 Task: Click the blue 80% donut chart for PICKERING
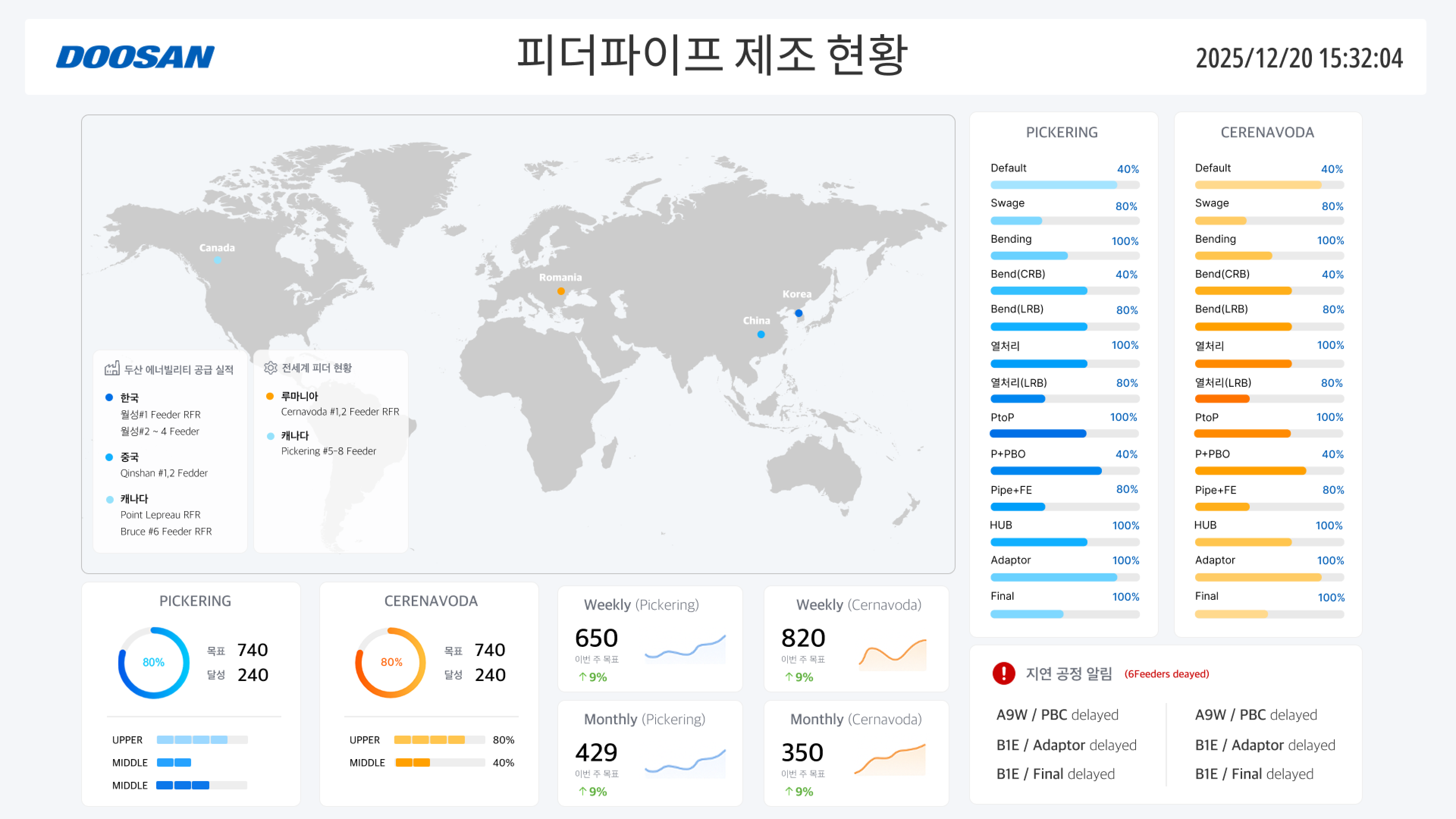click(153, 662)
